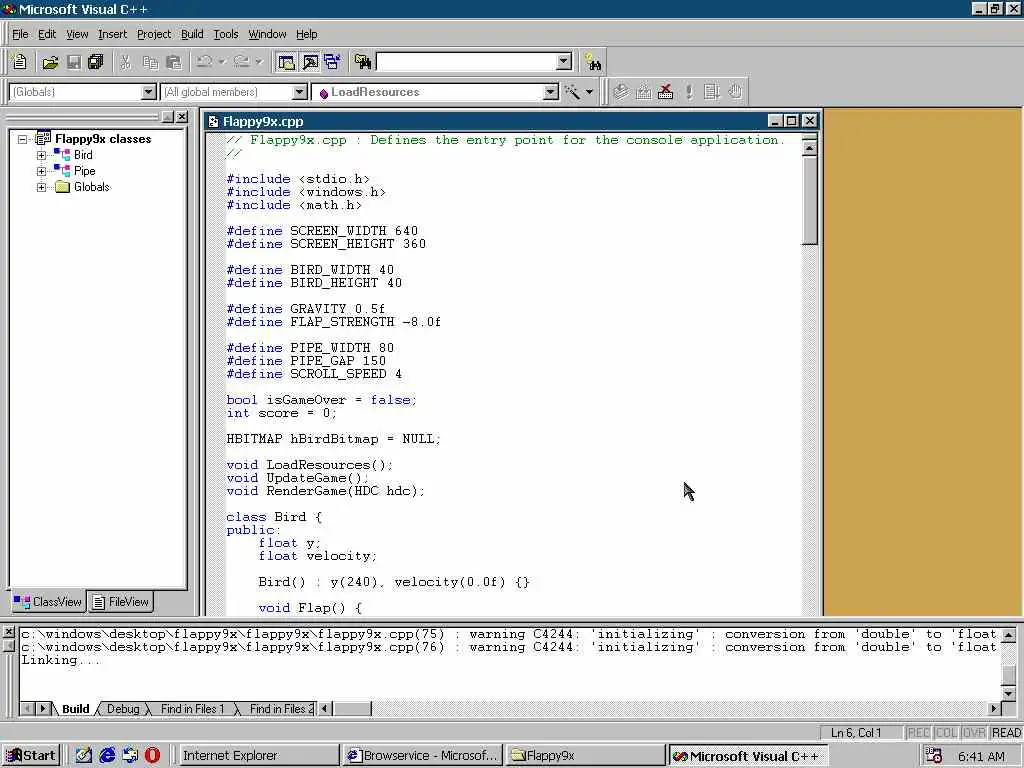Switch to the ClassView tab
The image size is (1024, 768).
click(48, 601)
